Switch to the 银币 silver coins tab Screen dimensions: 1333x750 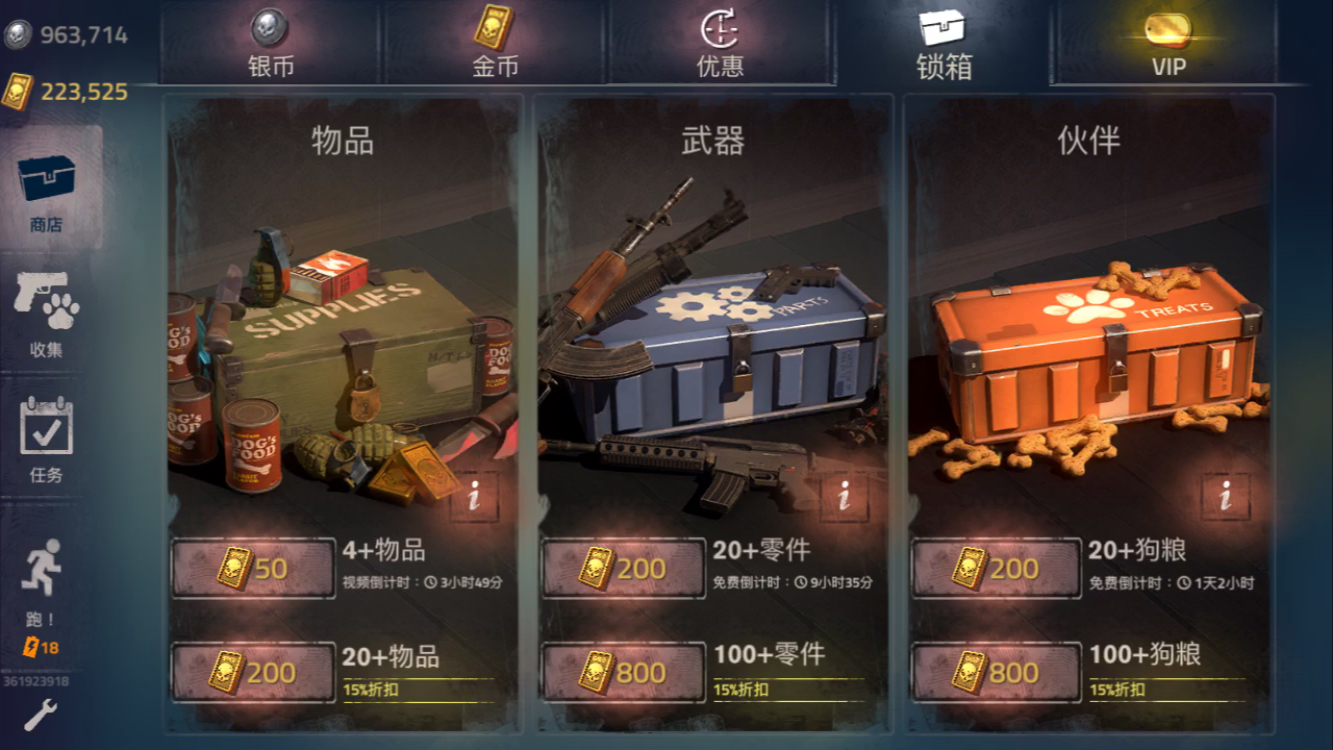[270, 42]
